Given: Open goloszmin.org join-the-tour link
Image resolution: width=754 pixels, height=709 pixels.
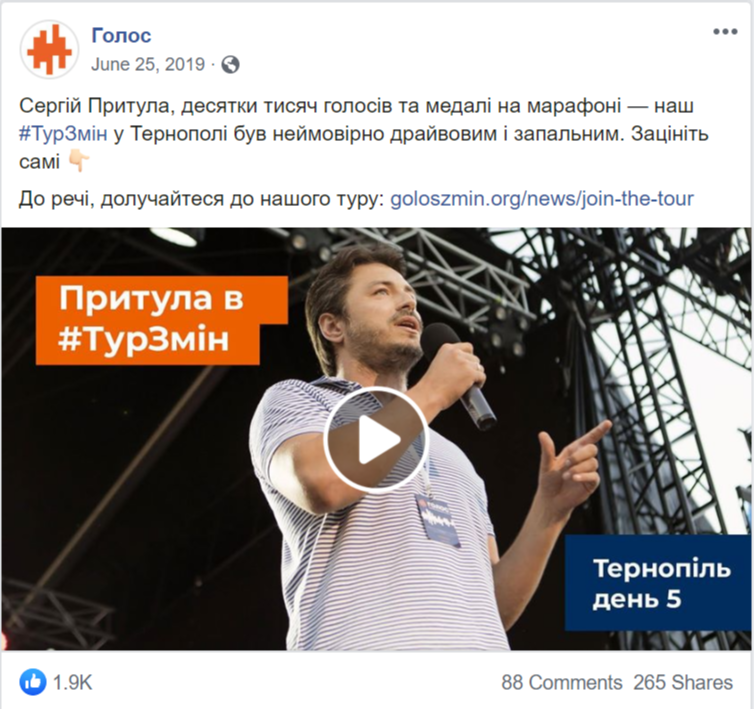Looking at the screenshot, I should click(542, 198).
